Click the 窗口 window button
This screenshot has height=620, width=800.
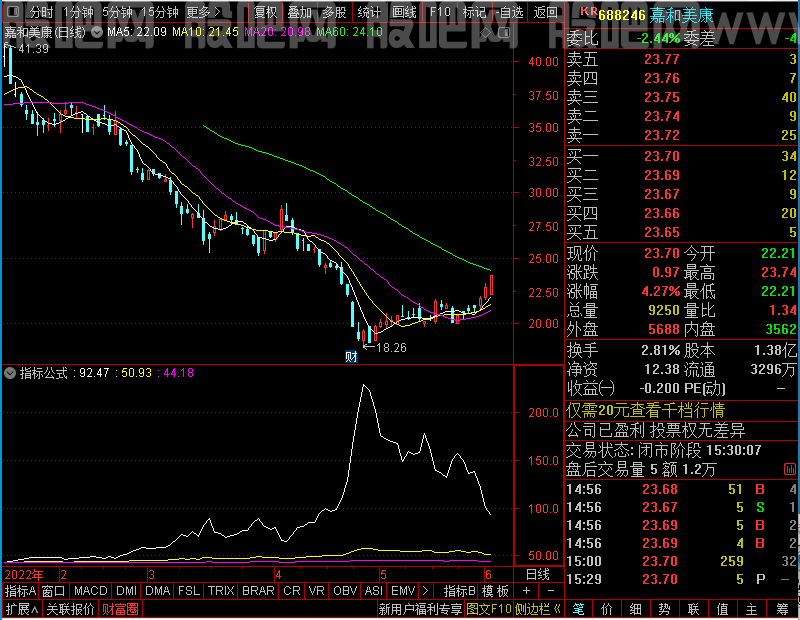click(54, 591)
